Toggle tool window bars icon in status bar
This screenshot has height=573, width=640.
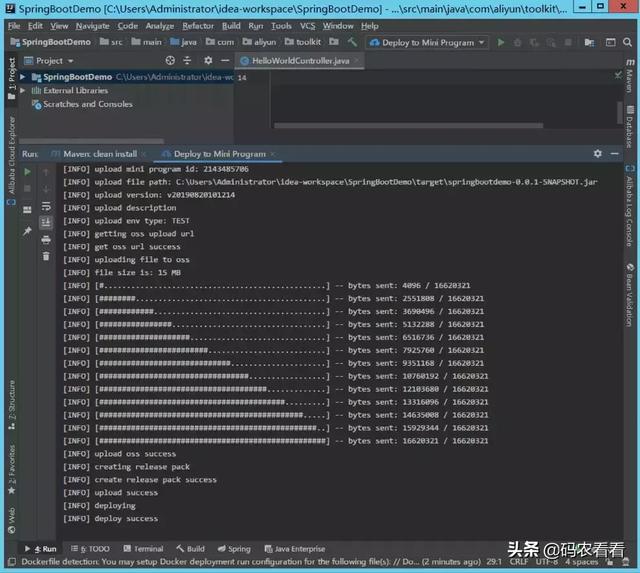[12, 562]
